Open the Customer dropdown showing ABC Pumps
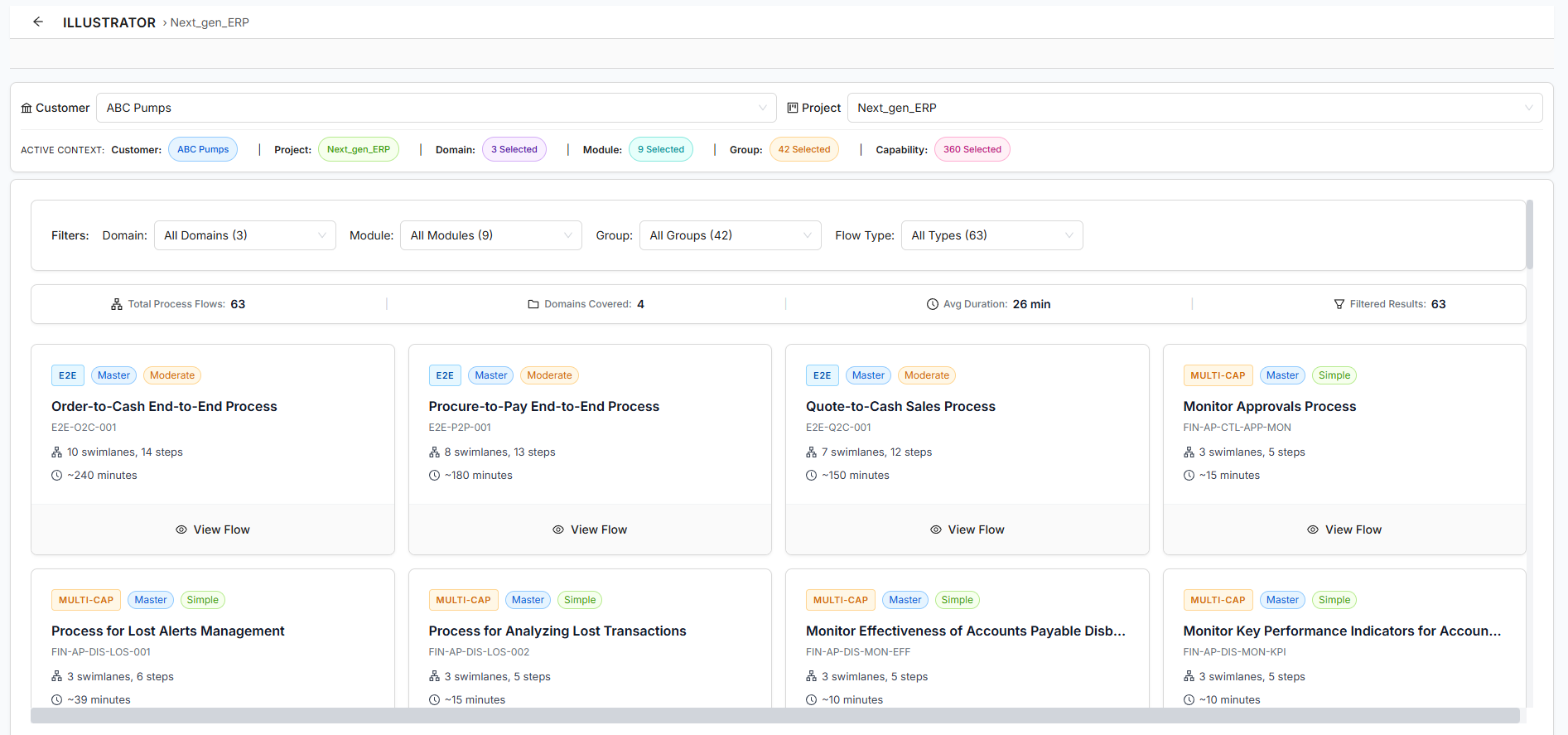The image size is (1568, 735). [x=436, y=108]
